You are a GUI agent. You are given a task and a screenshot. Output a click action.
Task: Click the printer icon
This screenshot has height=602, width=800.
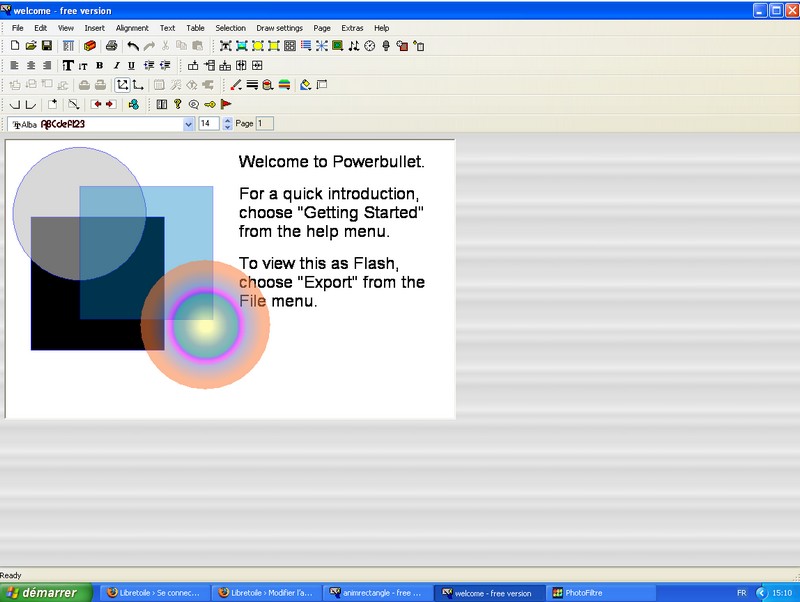point(111,46)
